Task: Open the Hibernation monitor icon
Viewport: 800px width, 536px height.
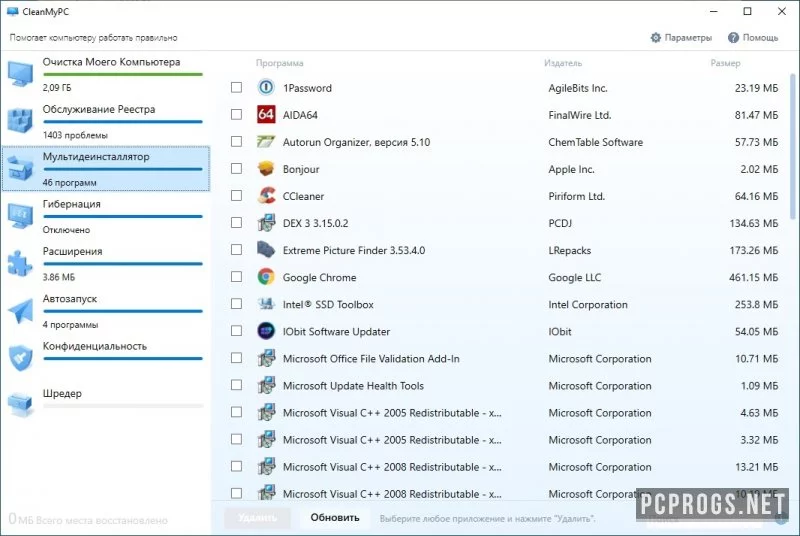Action: (x=20, y=216)
